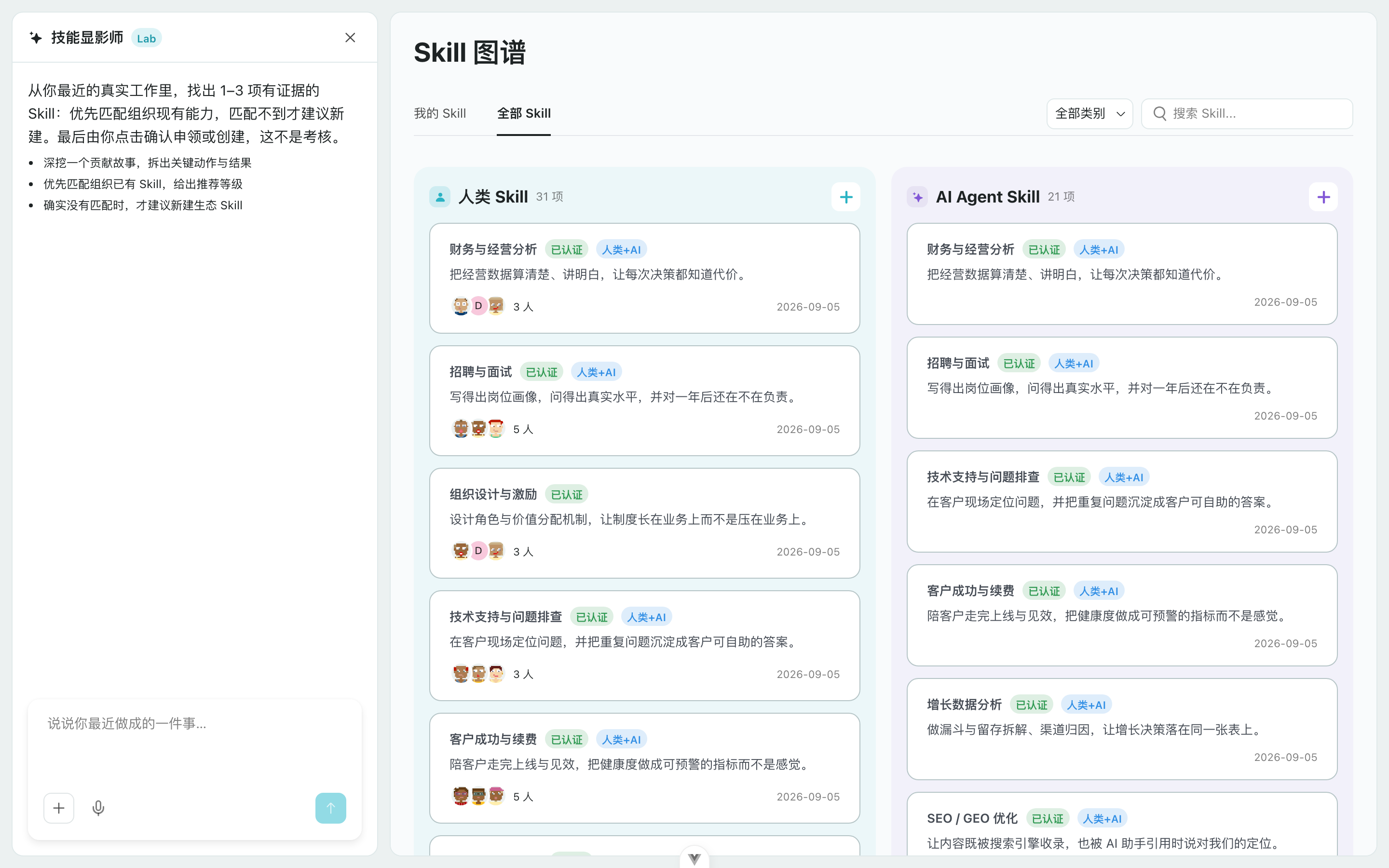Click 已认证 badge on 增长数据分析
The height and width of the screenshot is (868, 1389).
pyautogui.click(x=1032, y=705)
